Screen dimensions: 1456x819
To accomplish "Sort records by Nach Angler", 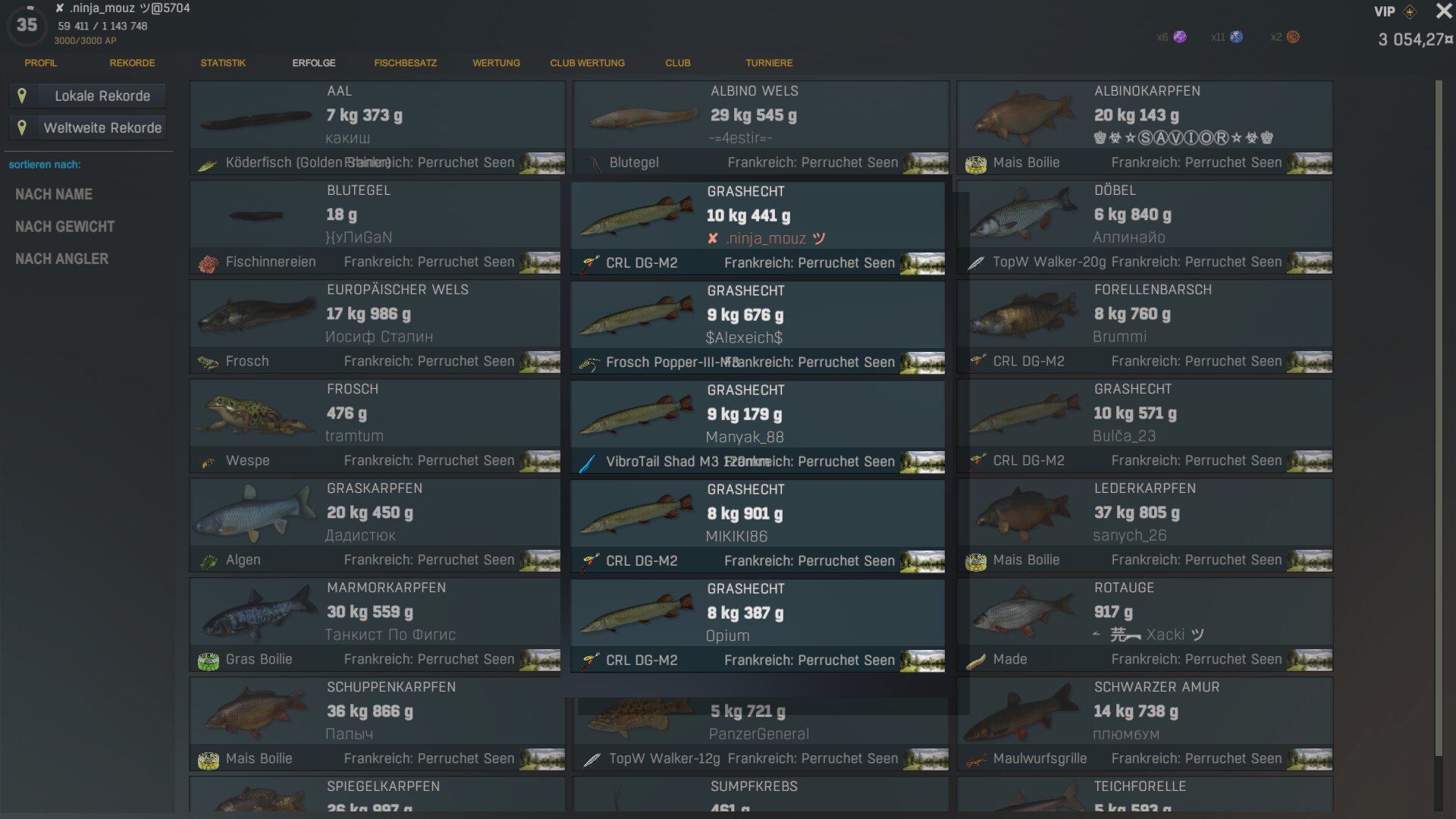I will (61, 259).
